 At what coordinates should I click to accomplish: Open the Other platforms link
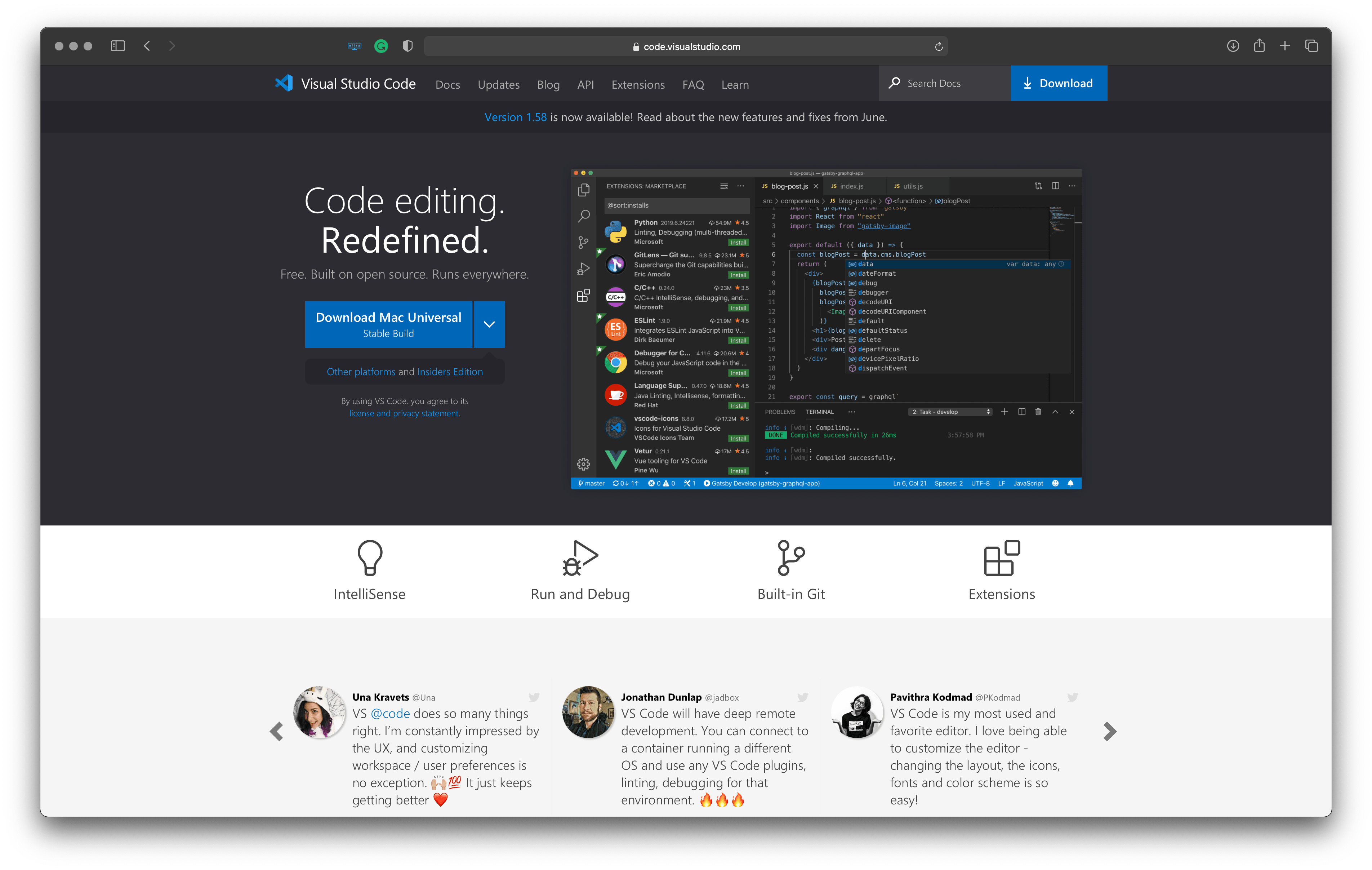pos(361,372)
